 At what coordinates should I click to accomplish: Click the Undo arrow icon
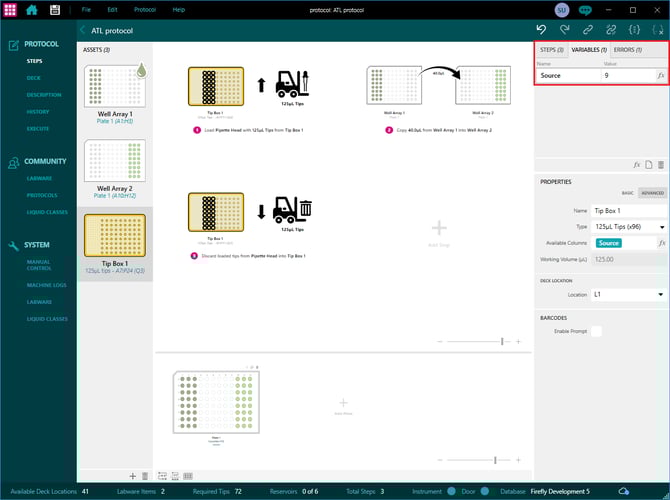click(x=541, y=30)
